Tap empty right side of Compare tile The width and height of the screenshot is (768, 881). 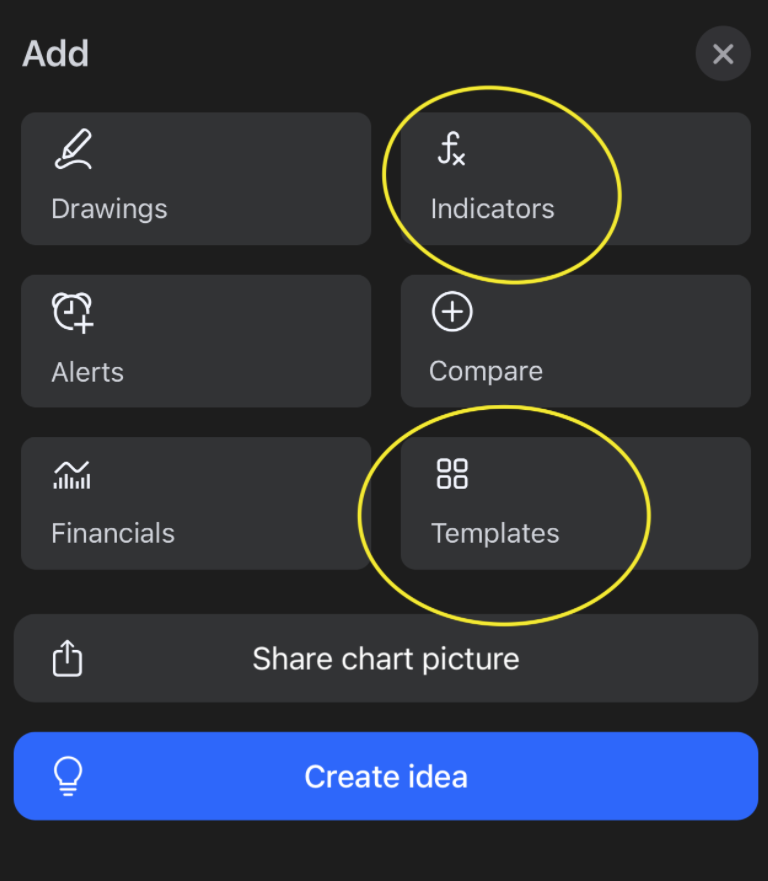[660, 340]
